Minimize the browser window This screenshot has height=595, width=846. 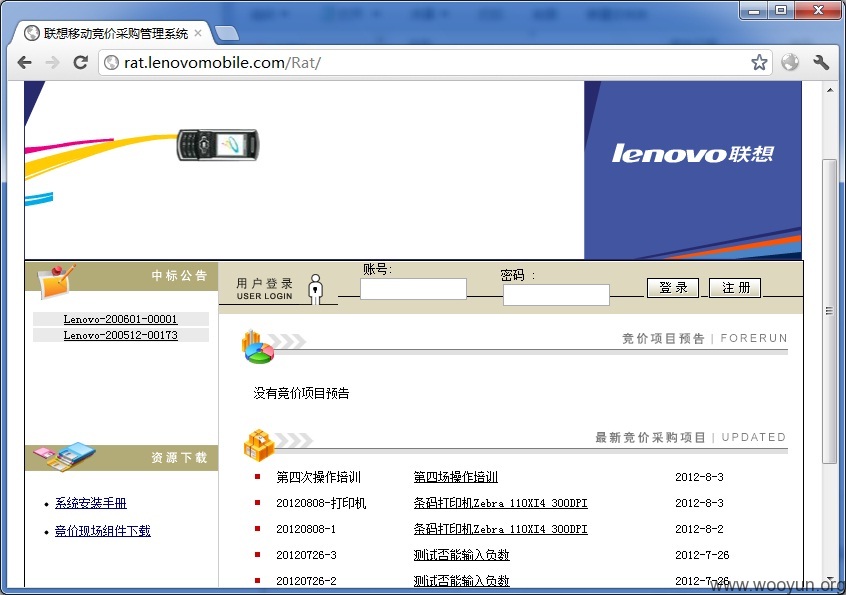point(754,10)
